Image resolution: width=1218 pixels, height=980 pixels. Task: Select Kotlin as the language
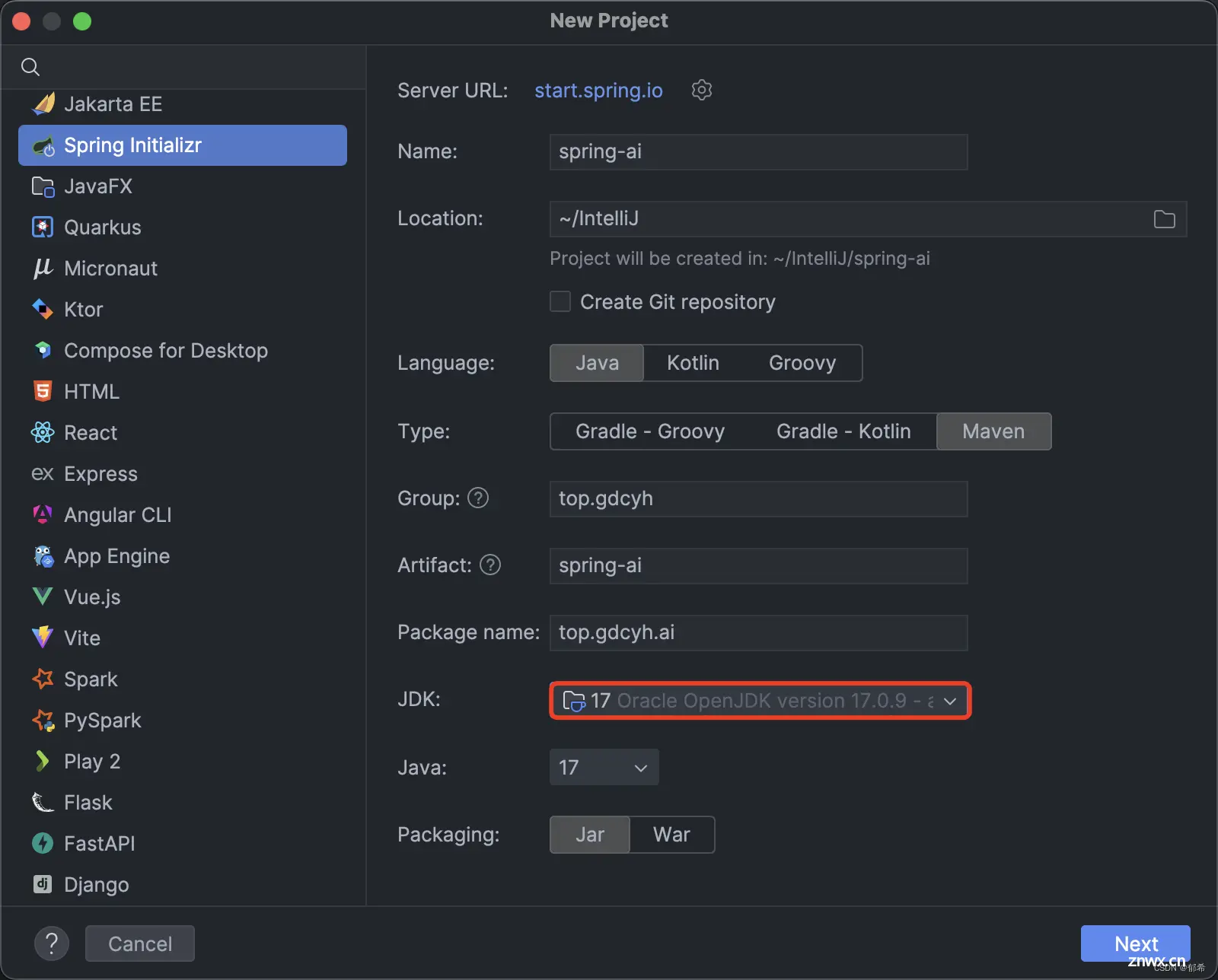(693, 363)
